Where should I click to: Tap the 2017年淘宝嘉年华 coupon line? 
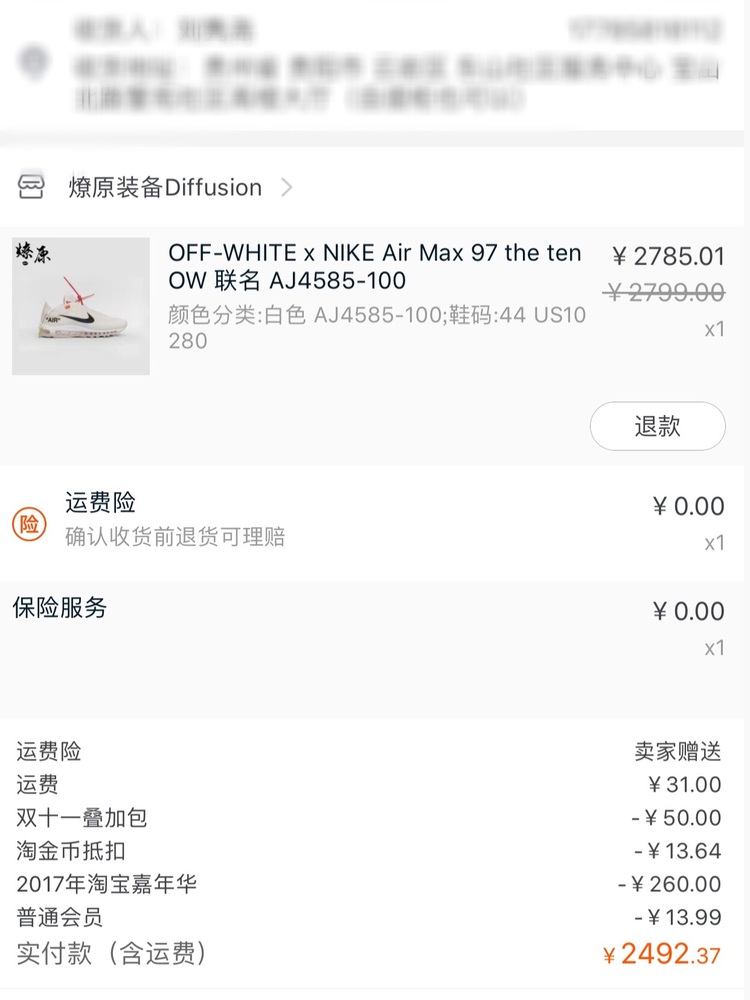(369, 884)
